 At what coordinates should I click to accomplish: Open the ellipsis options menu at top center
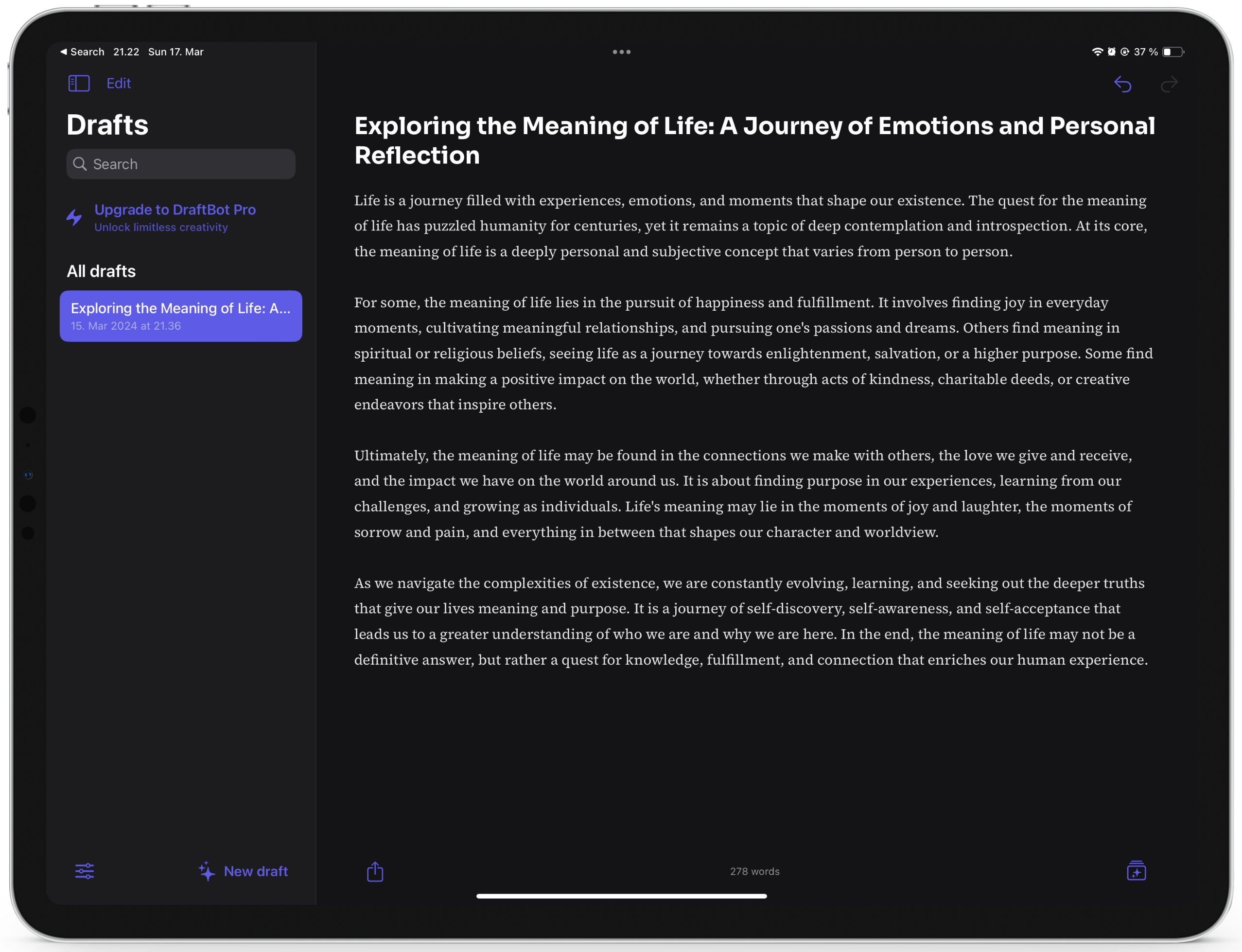tap(621, 52)
